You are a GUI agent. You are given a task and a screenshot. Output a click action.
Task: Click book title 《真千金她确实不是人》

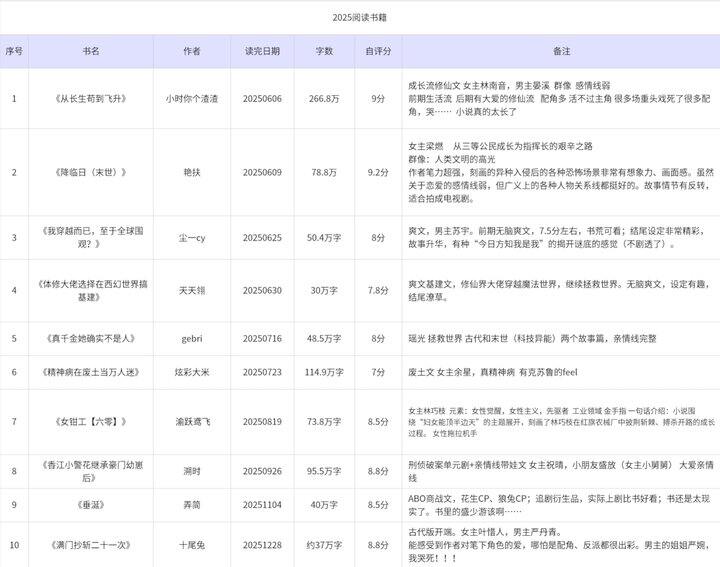point(91,339)
